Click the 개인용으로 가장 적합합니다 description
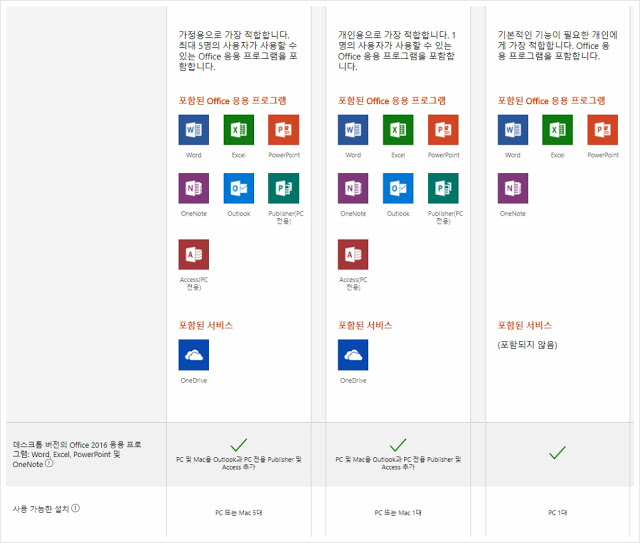This screenshot has width=640, height=543. tap(397, 51)
